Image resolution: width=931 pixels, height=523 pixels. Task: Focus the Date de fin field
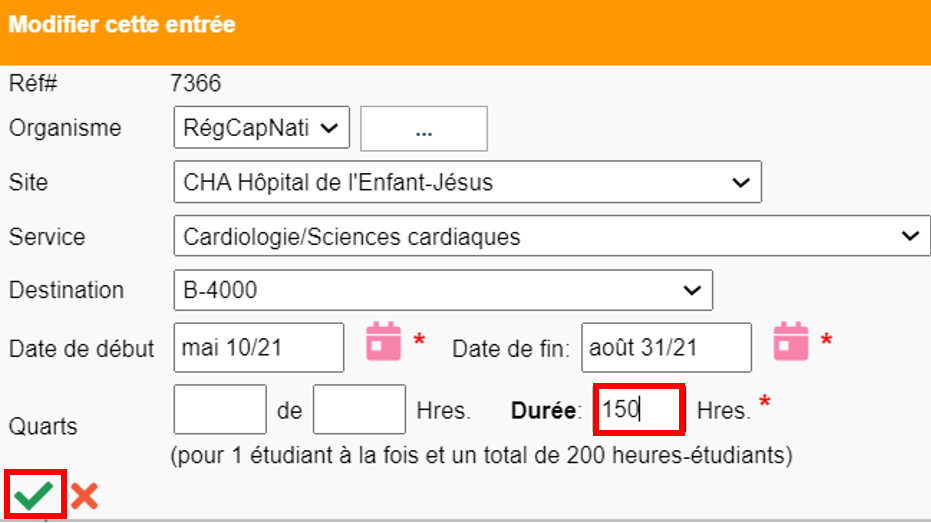[x=666, y=348]
